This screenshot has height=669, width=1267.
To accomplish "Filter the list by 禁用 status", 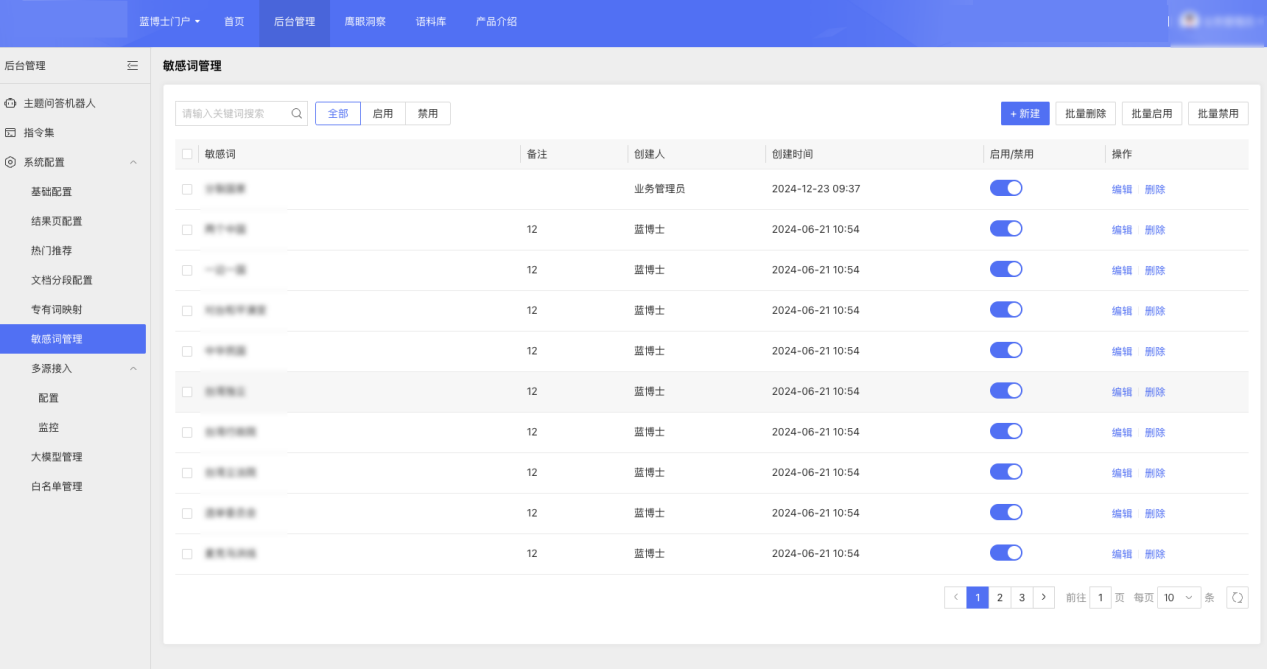I will (x=428, y=114).
